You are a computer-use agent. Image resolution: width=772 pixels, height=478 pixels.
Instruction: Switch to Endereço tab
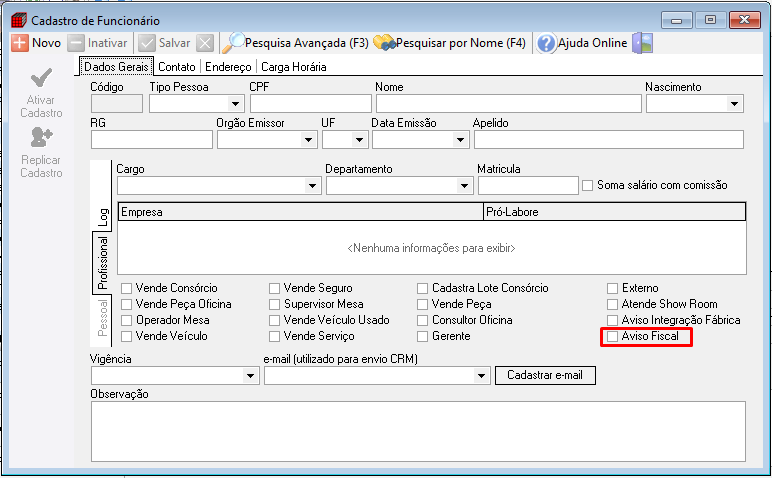click(x=228, y=67)
